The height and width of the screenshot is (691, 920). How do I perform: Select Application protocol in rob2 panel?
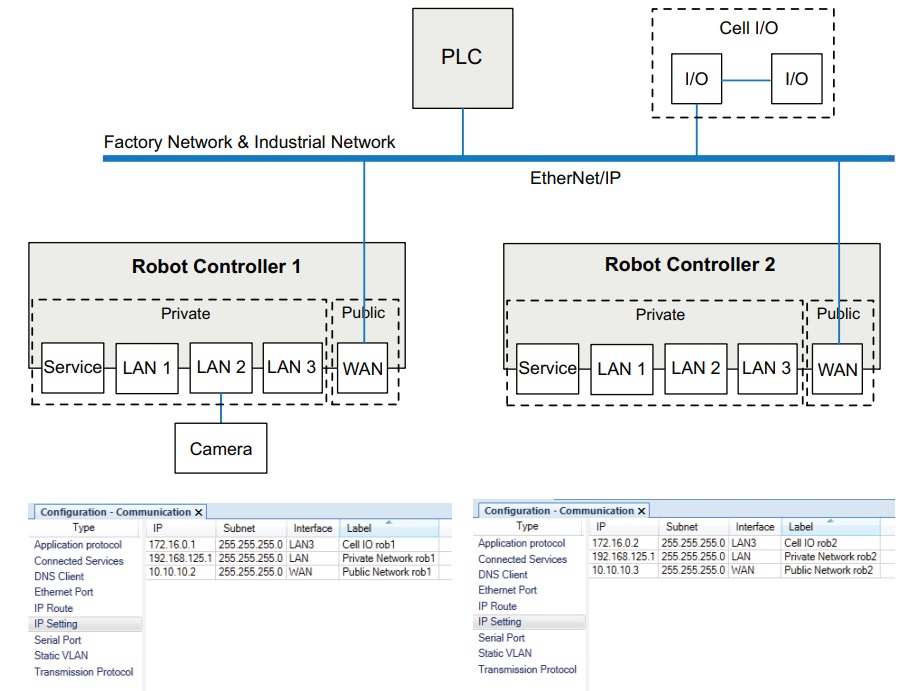(x=521, y=543)
